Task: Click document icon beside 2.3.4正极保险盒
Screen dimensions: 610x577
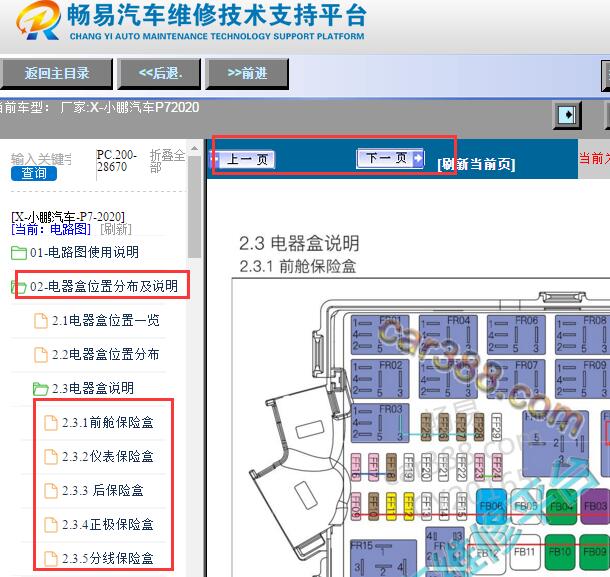Action: (51, 525)
